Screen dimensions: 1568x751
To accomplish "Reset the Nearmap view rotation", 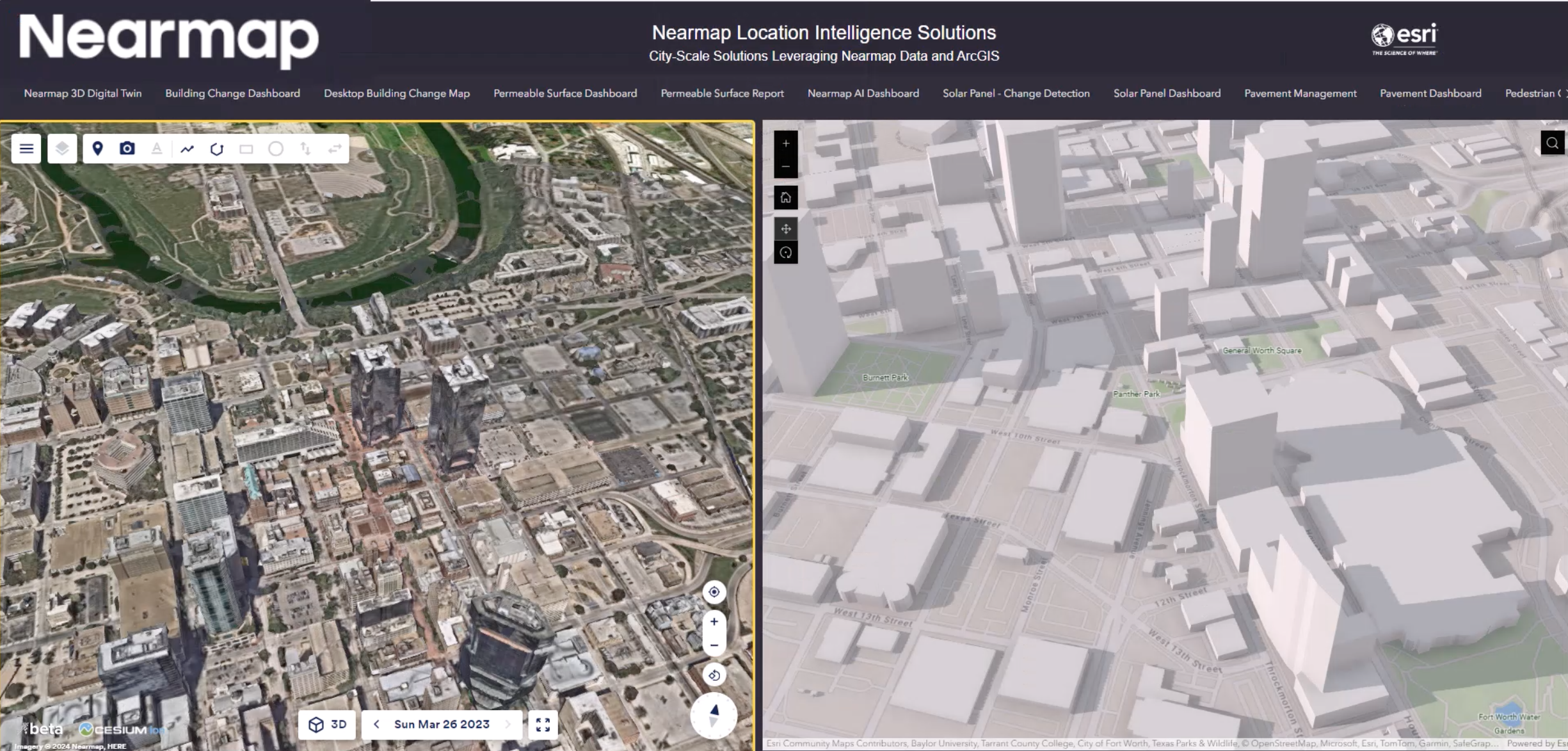I will point(714,675).
